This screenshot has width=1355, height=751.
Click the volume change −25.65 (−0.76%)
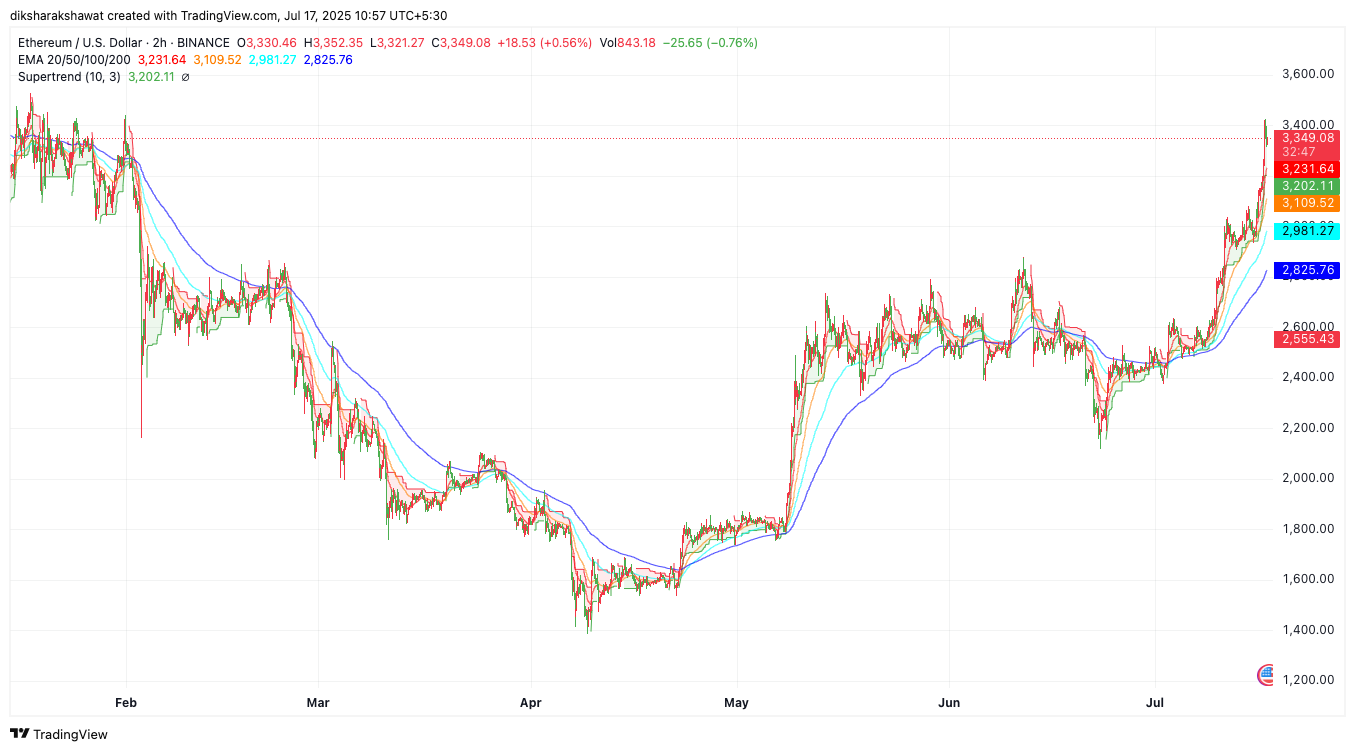coord(710,43)
